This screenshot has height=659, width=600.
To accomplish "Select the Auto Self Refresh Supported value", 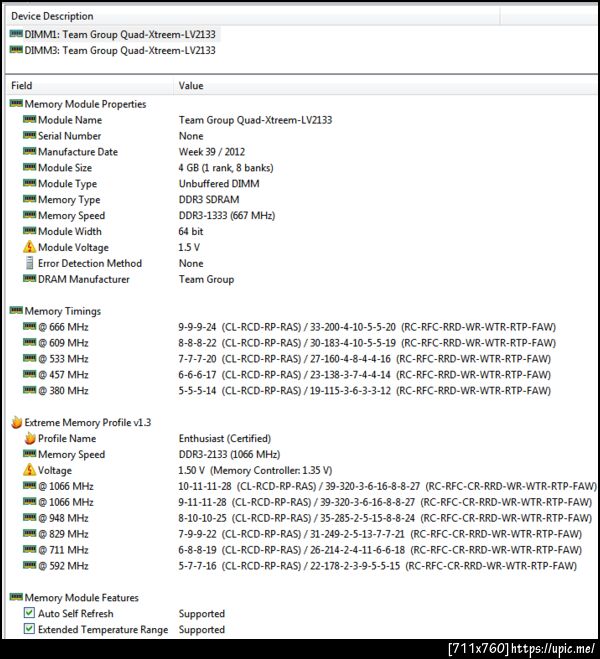I will (x=202, y=614).
